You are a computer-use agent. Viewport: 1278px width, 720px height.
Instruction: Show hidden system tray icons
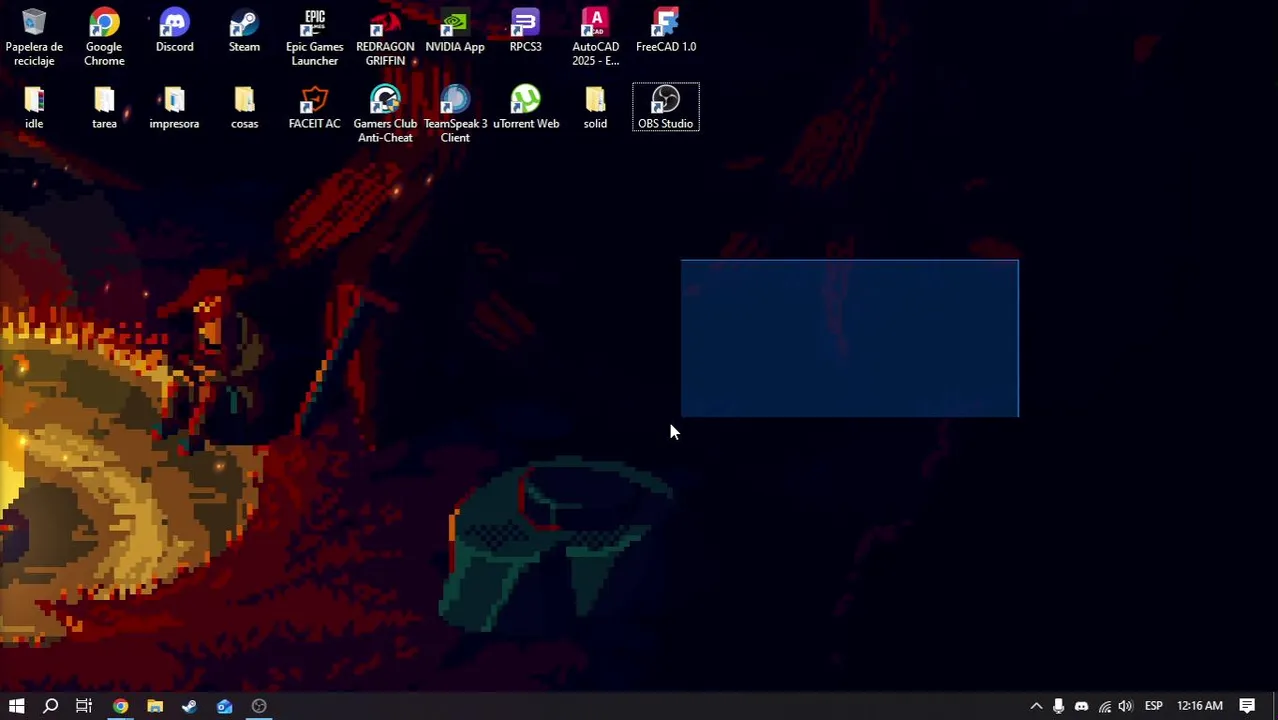pos(1036,706)
